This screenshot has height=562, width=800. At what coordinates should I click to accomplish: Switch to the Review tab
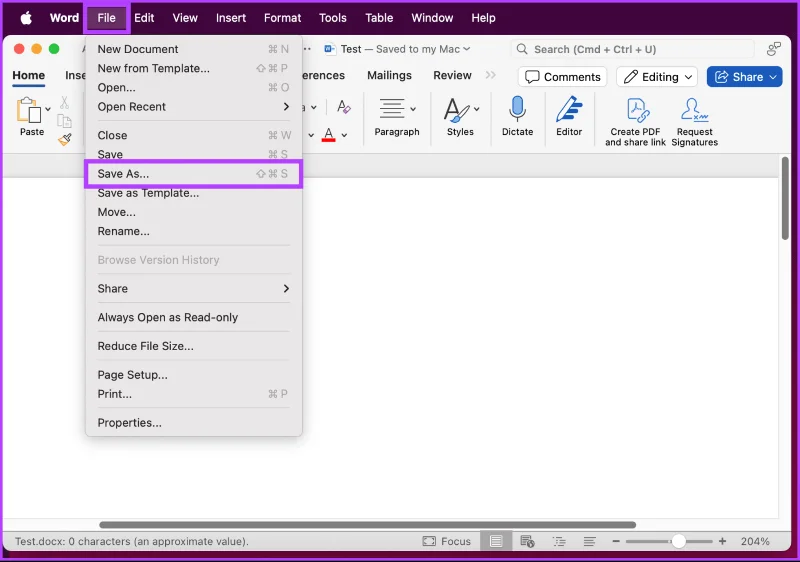(452, 75)
